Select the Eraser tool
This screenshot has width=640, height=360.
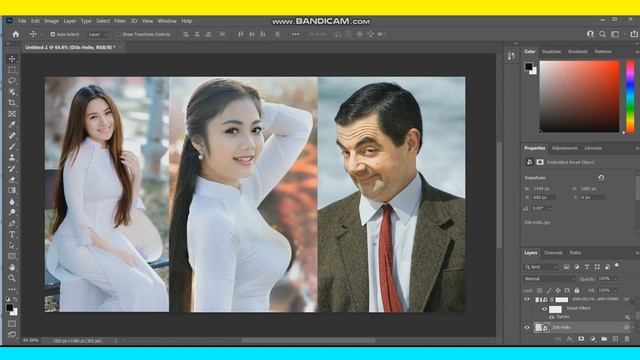12,180
